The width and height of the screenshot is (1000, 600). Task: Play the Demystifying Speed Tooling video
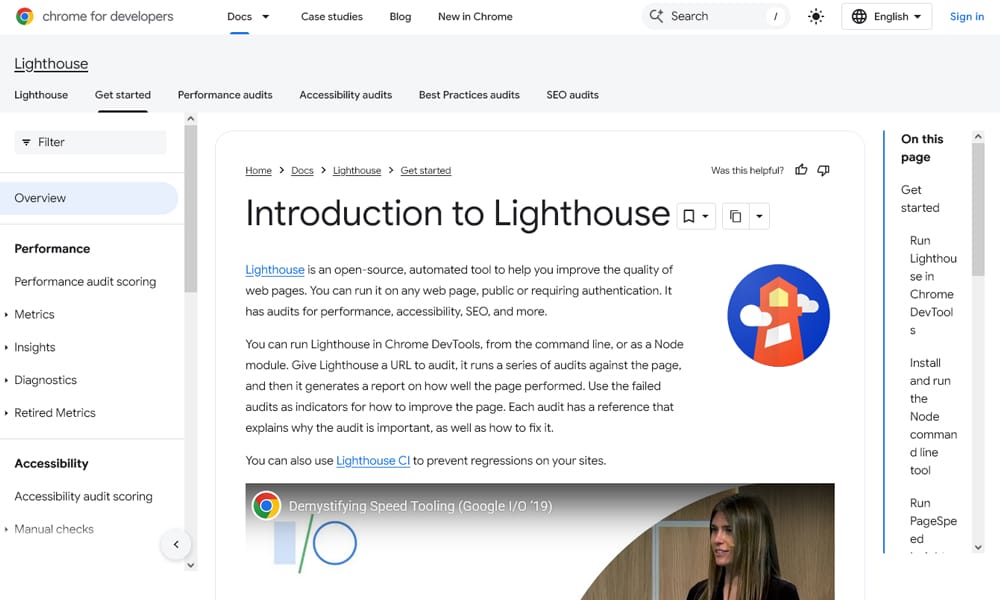[x=540, y=560]
